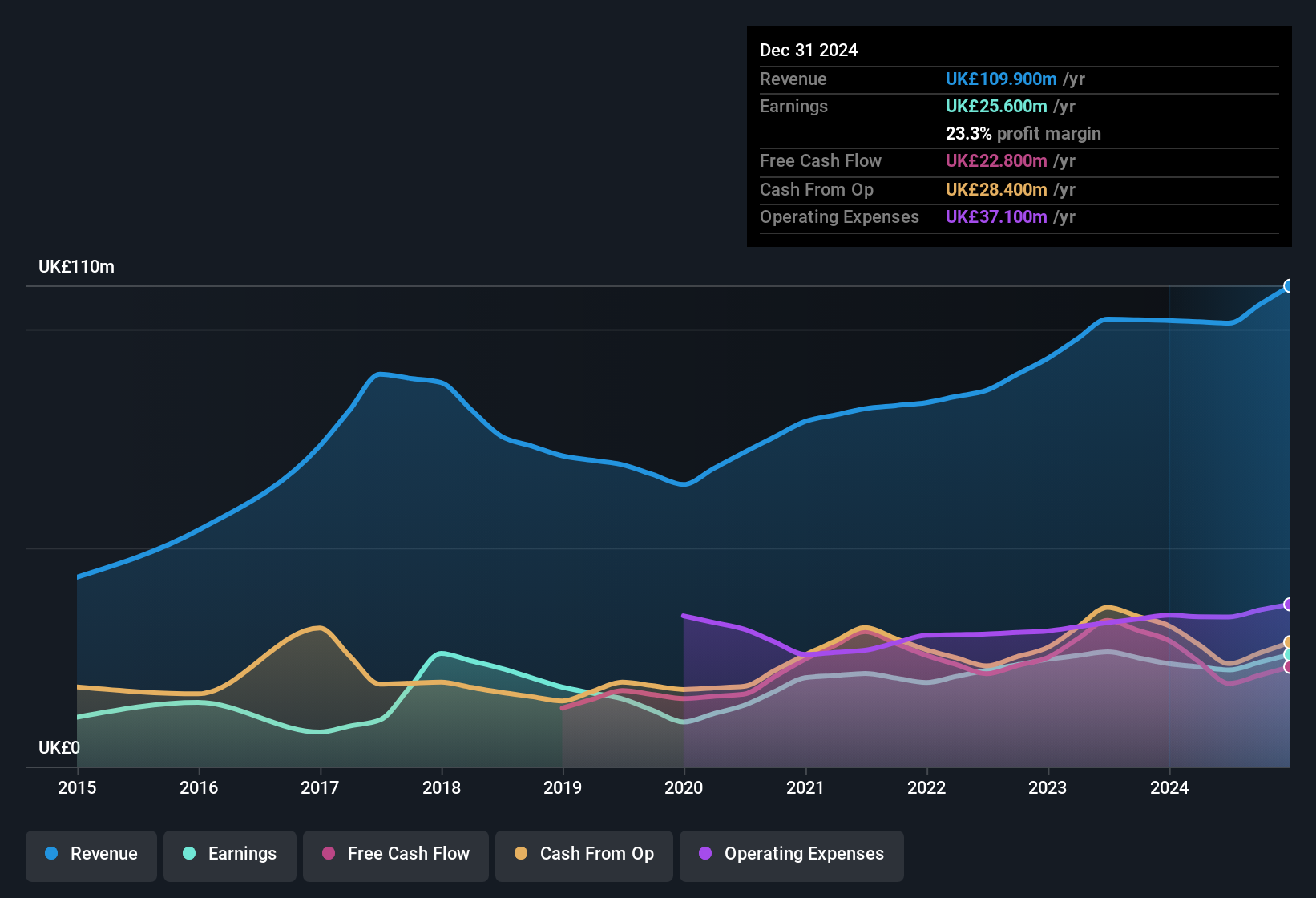Toggle the Revenue series legend button
The height and width of the screenshot is (898, 1316).
[x=91, y=856]
